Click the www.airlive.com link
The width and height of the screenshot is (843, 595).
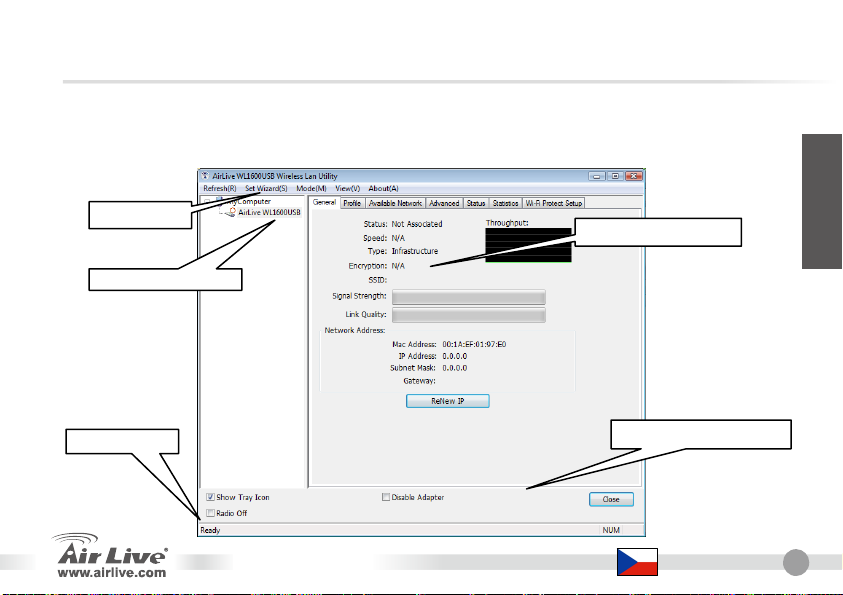click(112, 573)
